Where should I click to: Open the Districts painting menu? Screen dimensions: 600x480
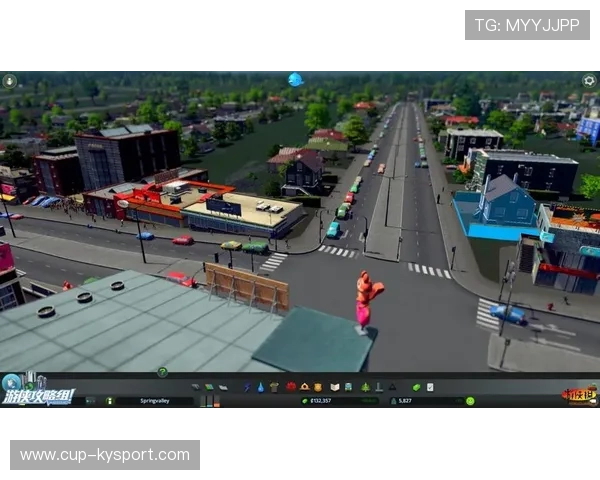223,387
